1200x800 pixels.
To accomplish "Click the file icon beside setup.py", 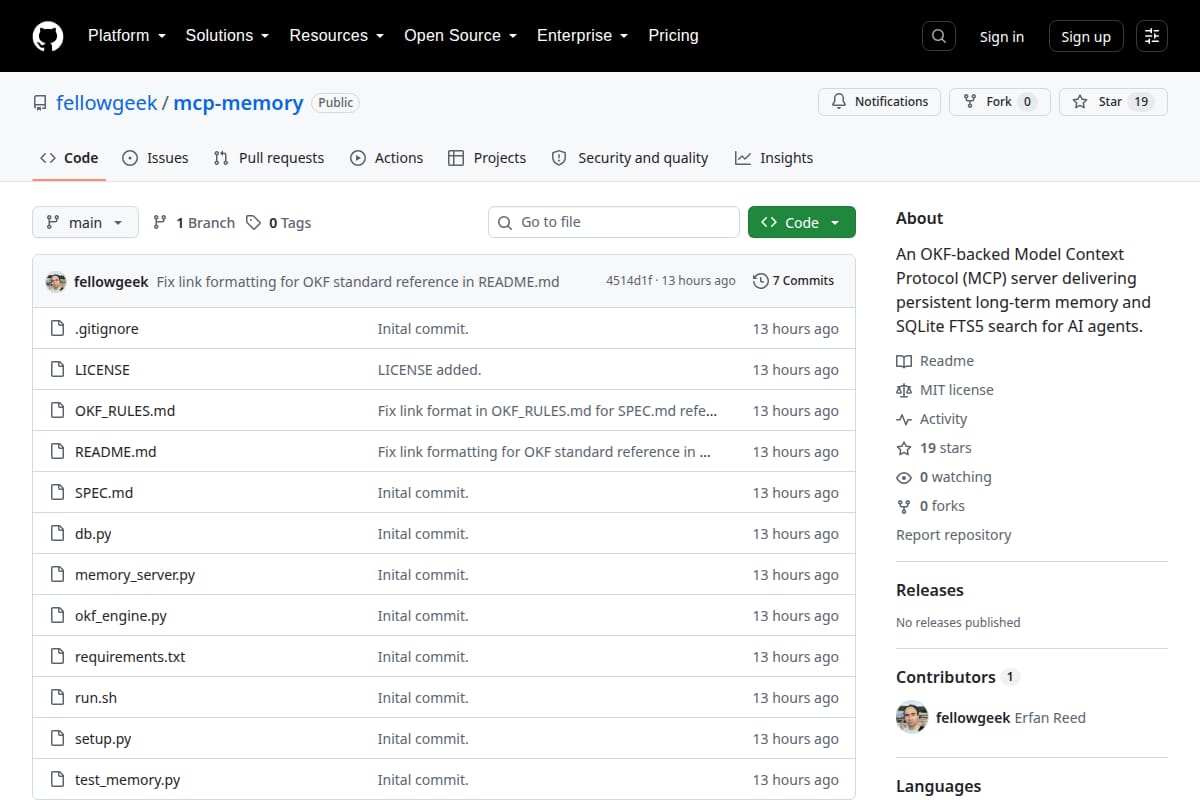I will (x=57, y=739).
